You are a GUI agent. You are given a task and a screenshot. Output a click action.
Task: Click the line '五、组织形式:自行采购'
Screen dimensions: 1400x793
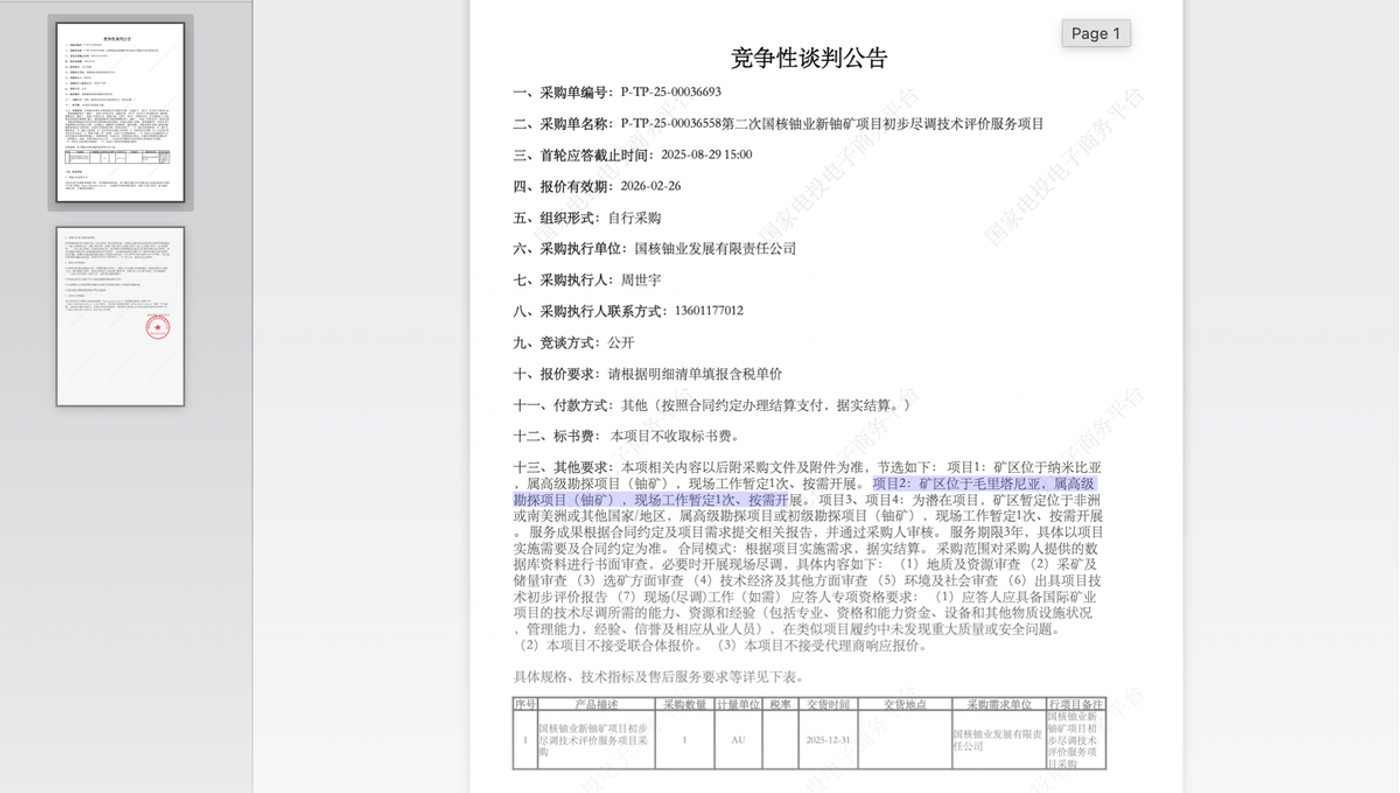[587, 218]
